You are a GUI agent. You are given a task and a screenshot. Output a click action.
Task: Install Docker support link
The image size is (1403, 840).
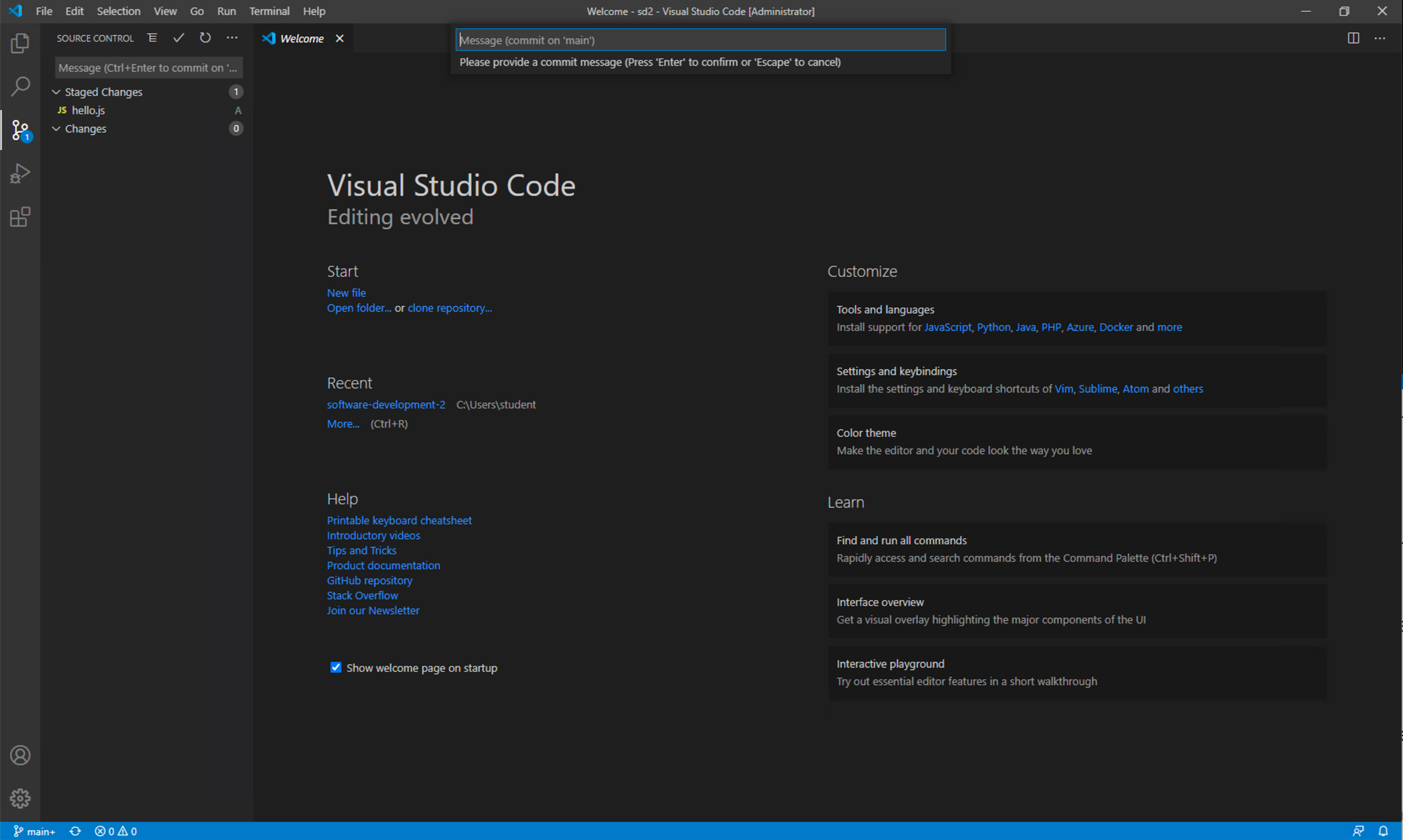[1116, 327]
